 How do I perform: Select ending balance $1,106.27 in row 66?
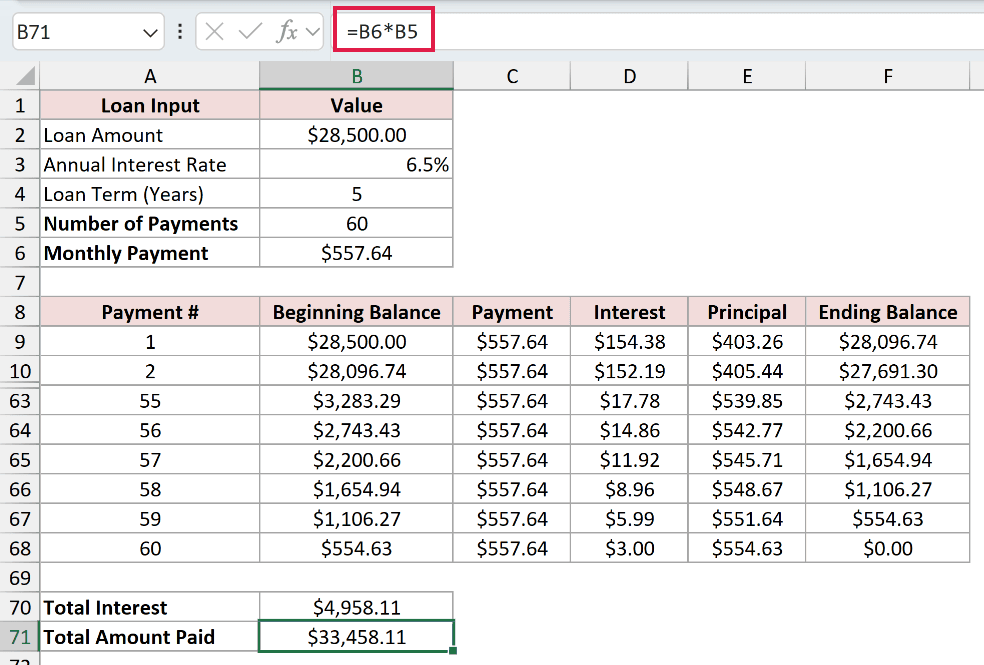pyautogui.click(x=887, y=489)
